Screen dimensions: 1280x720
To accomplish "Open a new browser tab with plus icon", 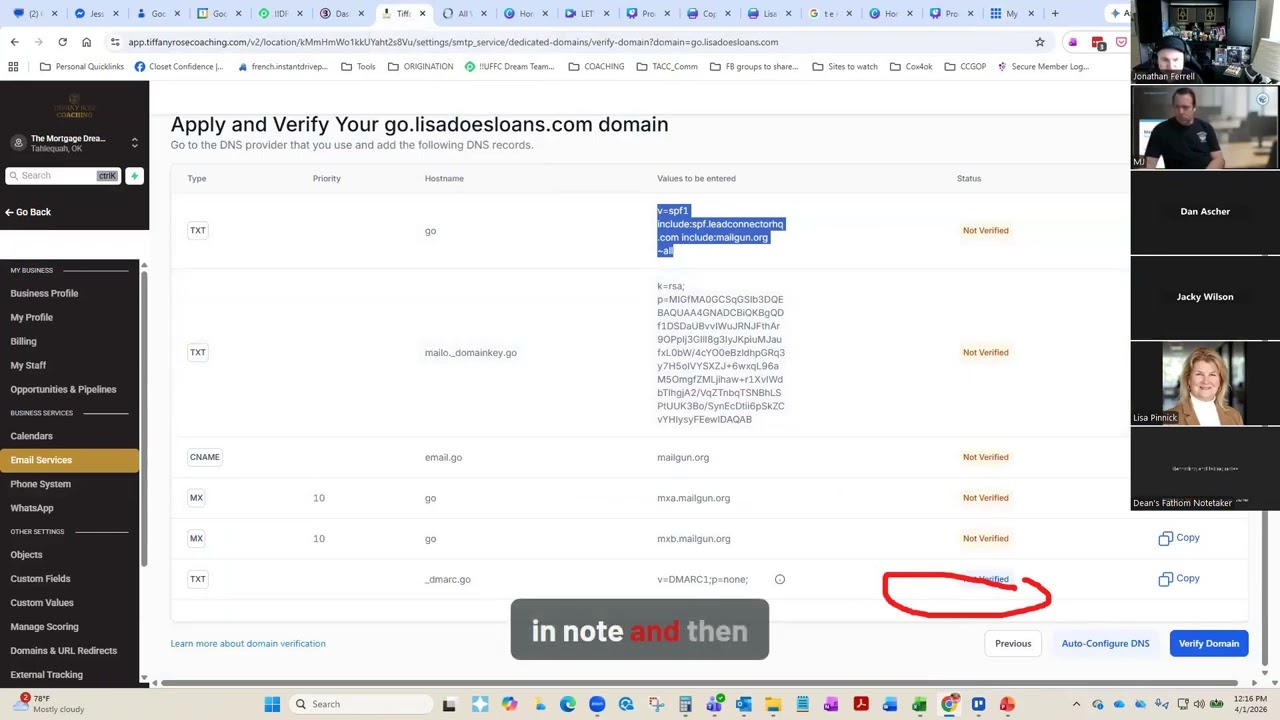I will [1054, 14].
